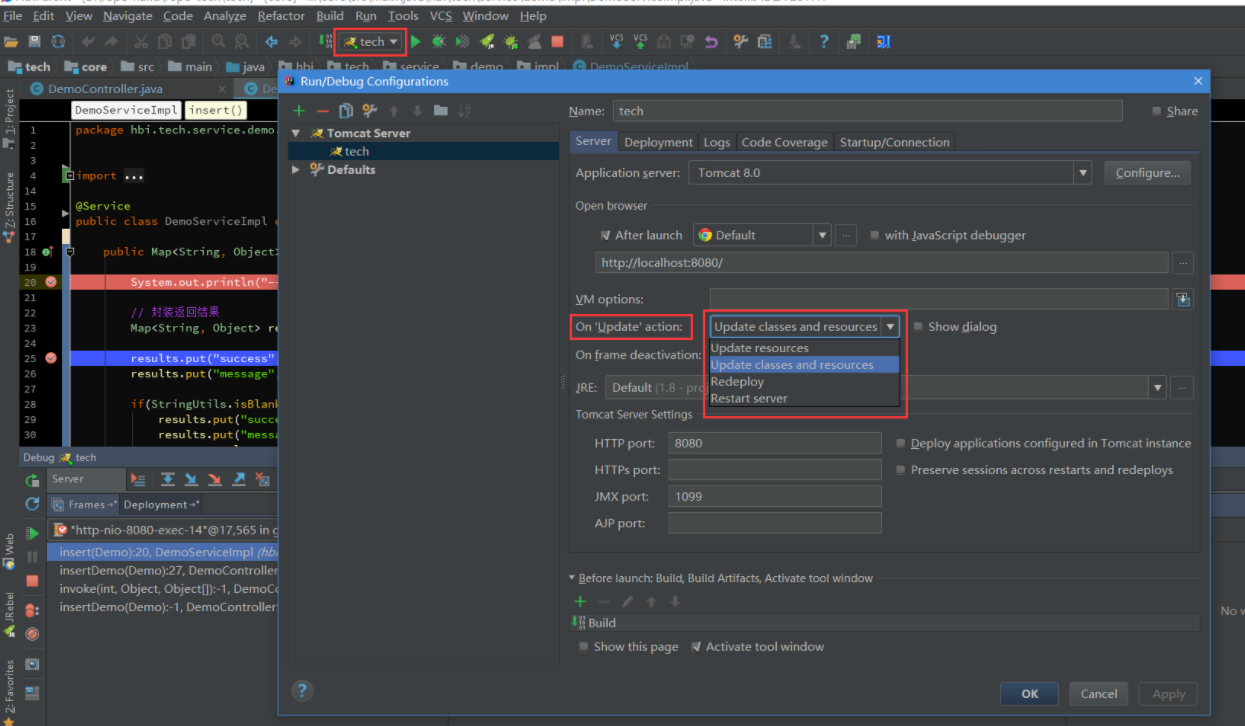View breakpoints double red dots icon
Image resolution: width=1245 pixels, height=726 pixels.
32,609
